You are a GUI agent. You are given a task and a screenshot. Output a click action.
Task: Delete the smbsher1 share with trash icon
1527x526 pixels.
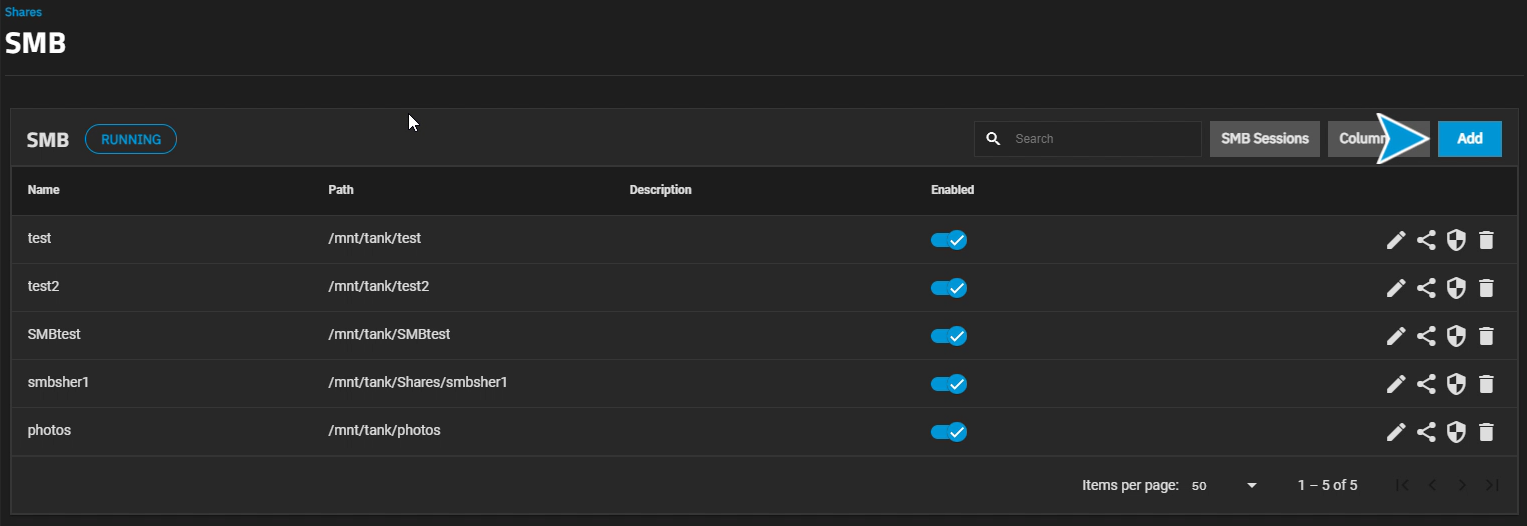[x=1486, y=384]
